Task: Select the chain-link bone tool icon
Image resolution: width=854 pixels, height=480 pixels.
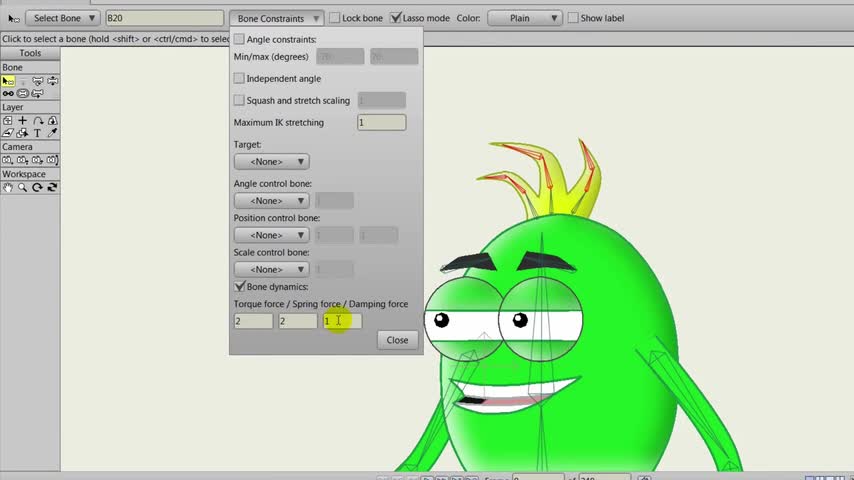Action: (x=8, y=94)
